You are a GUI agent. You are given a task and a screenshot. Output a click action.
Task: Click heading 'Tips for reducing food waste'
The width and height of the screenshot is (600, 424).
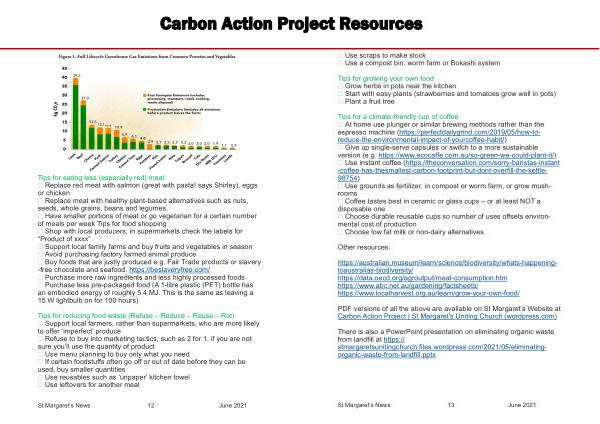(x=136, y=316)
